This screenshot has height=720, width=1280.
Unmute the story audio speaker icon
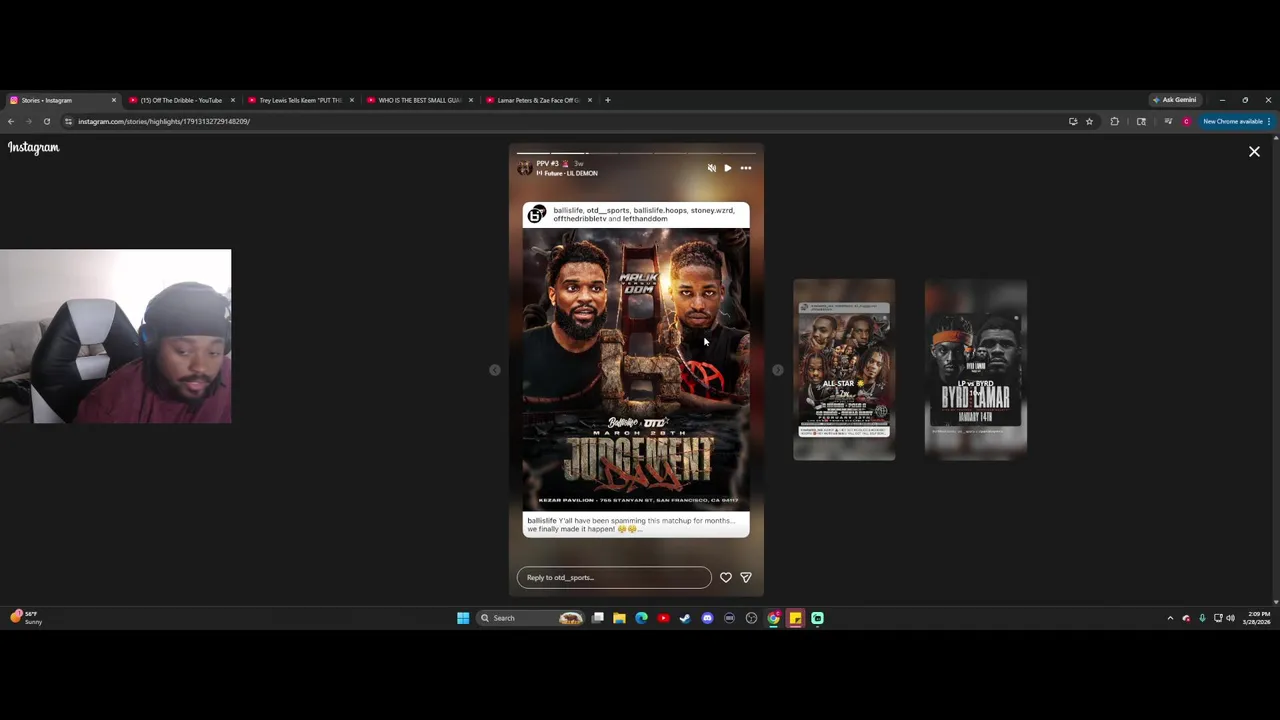712,168
